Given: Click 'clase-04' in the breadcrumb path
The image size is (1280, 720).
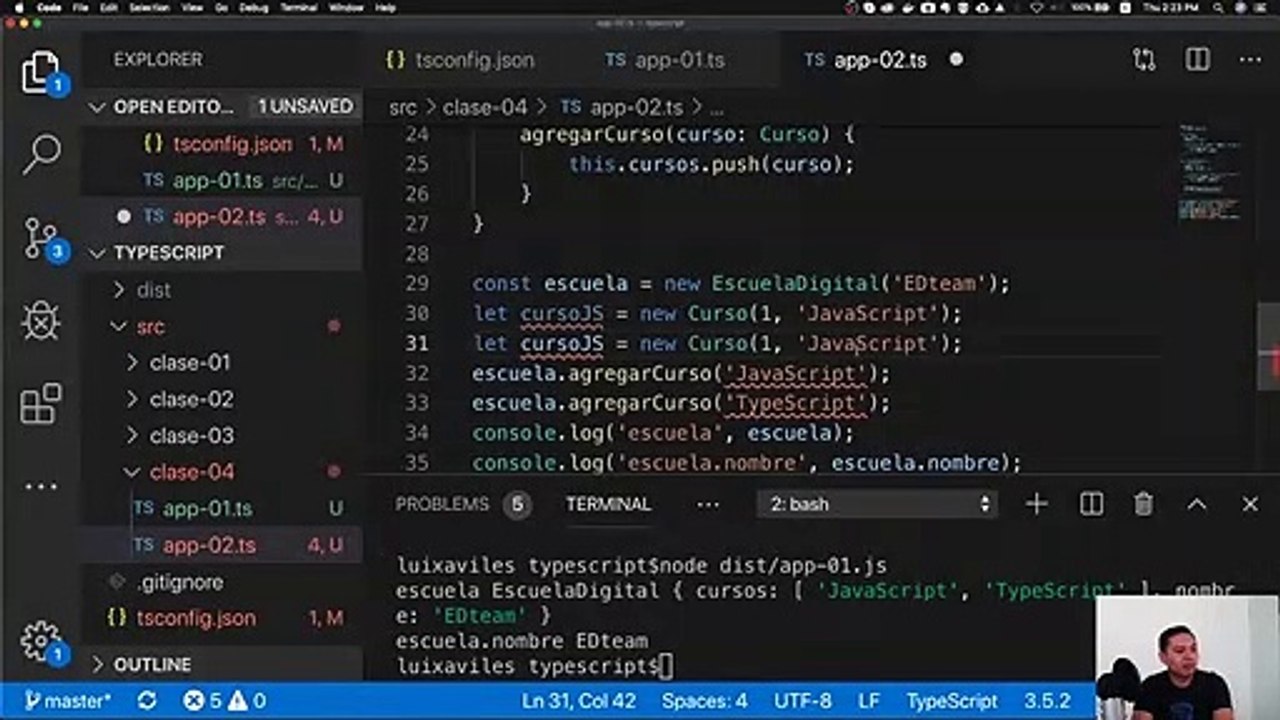Looking at the screenshot, I should coord(485,108).
